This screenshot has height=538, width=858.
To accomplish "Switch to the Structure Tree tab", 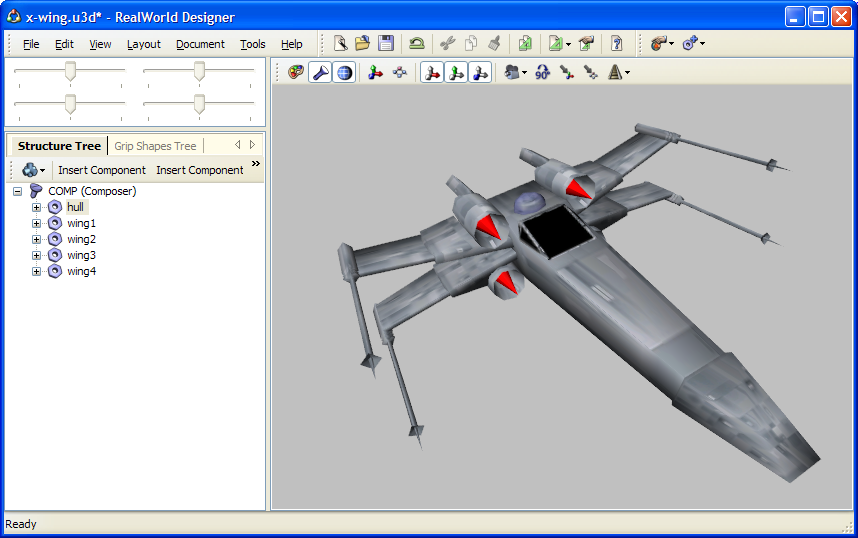I will 59,146.
